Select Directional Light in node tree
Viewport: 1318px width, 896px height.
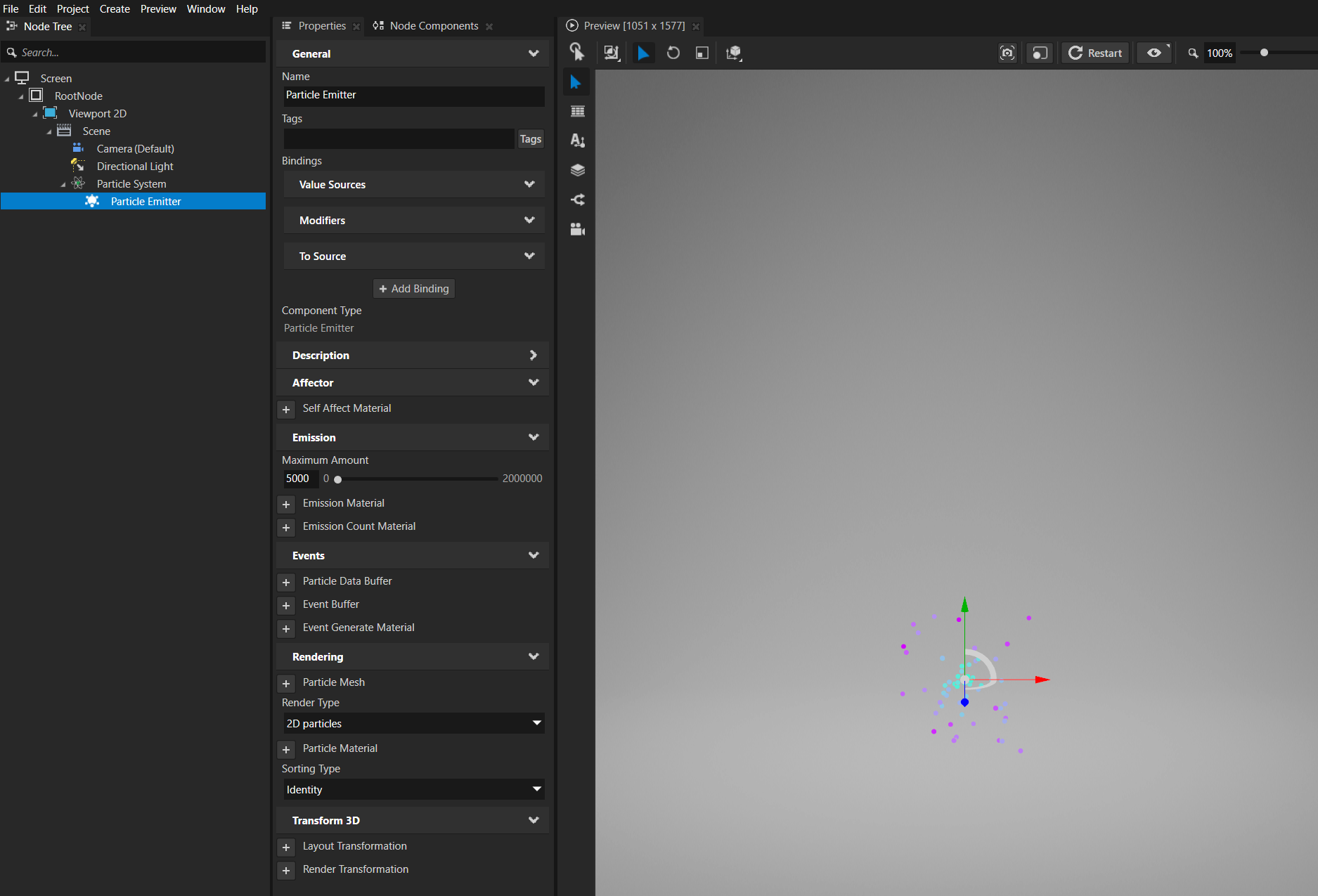tap(135, 167)
